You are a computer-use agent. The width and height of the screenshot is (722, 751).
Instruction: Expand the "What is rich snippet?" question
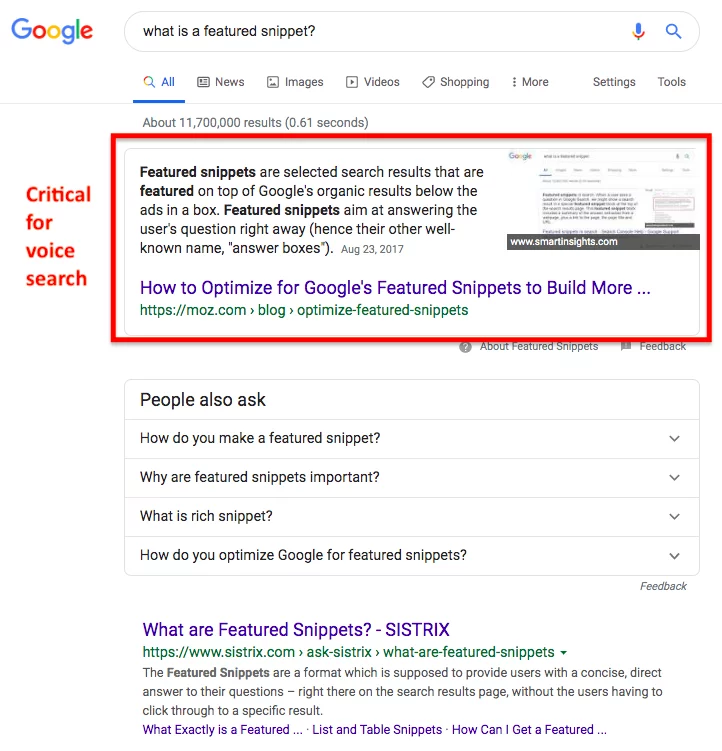[x=674, y=516]
